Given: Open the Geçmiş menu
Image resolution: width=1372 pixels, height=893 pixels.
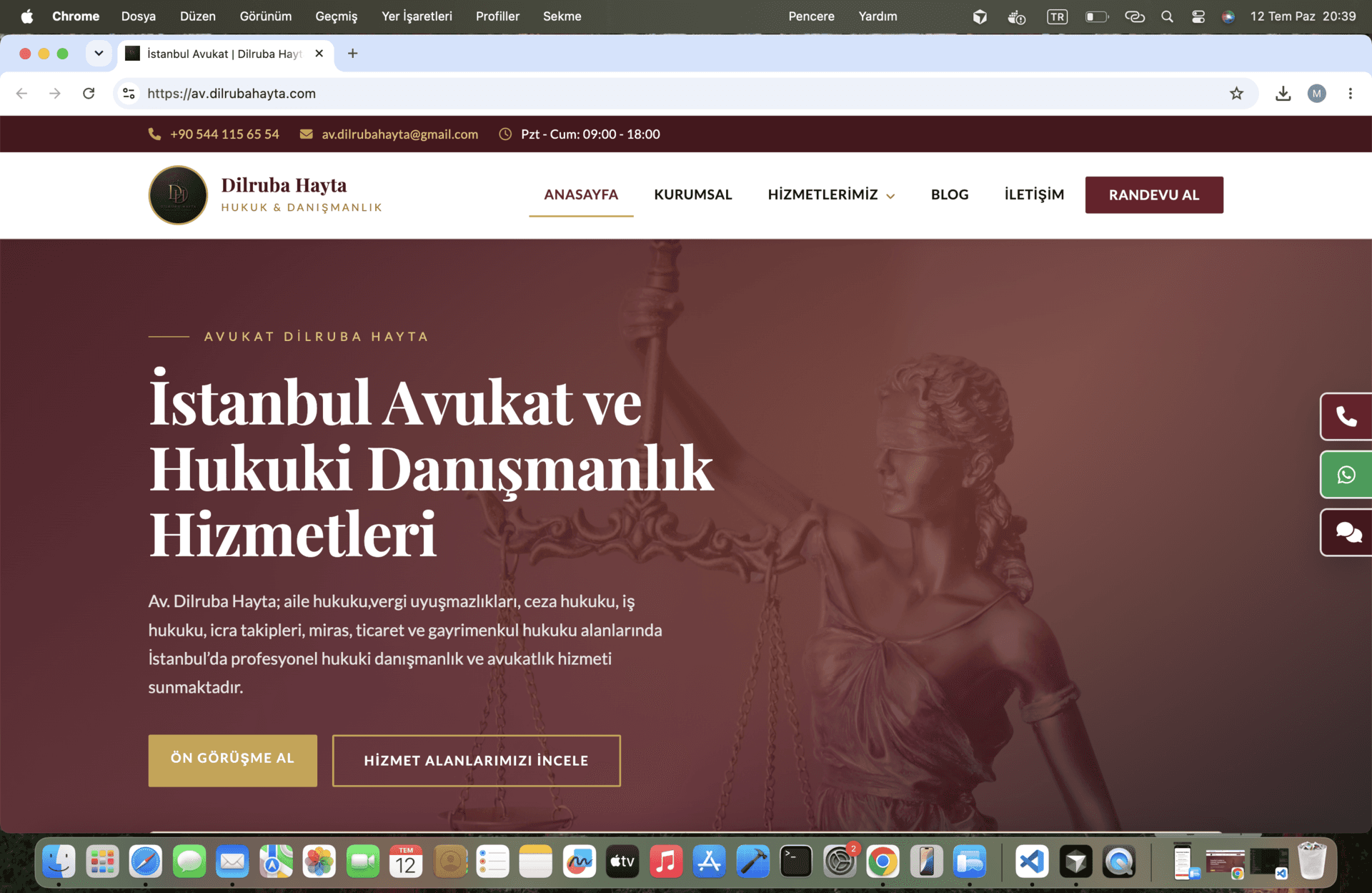Looking at the screenshot, I should coord(336,16).
